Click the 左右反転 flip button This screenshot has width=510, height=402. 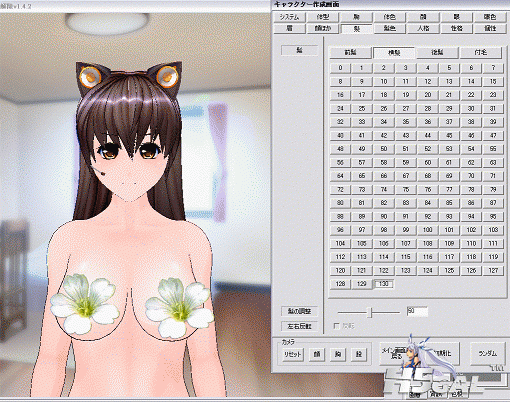(299, 326)
